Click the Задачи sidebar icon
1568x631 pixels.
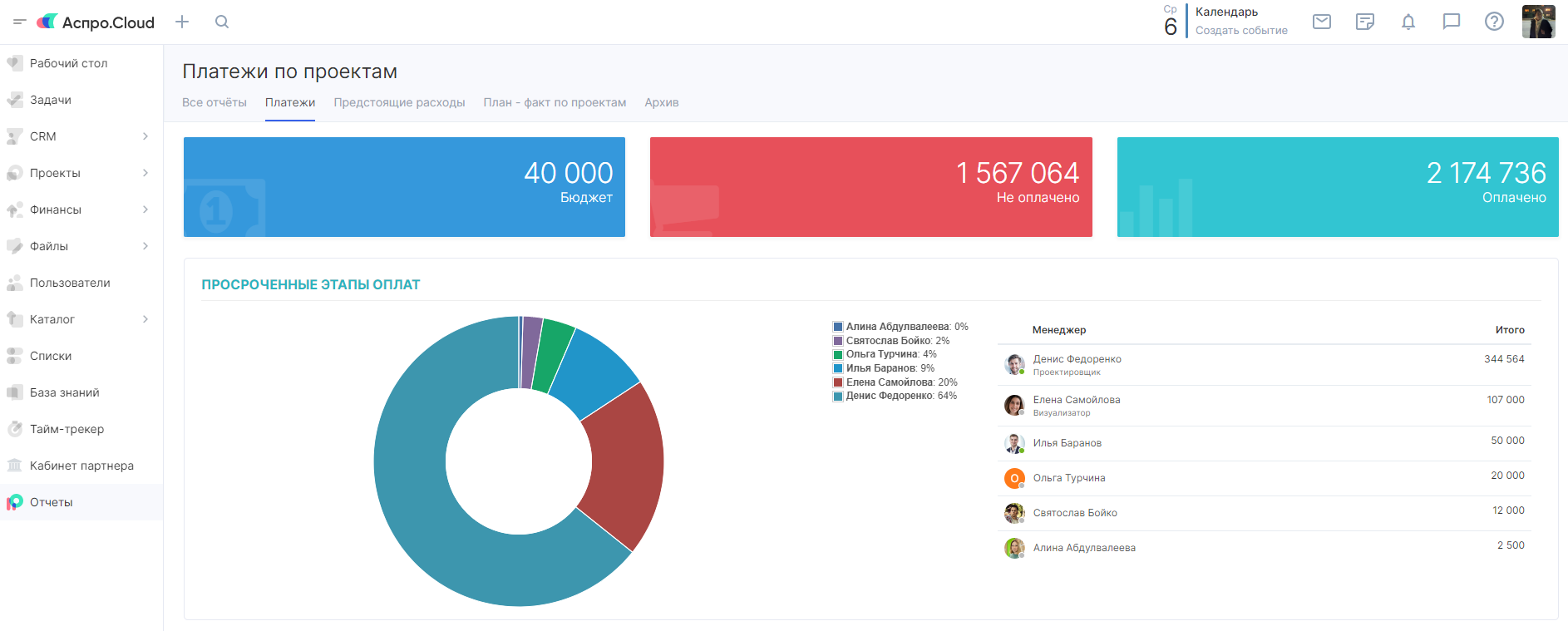click(15, 100)
